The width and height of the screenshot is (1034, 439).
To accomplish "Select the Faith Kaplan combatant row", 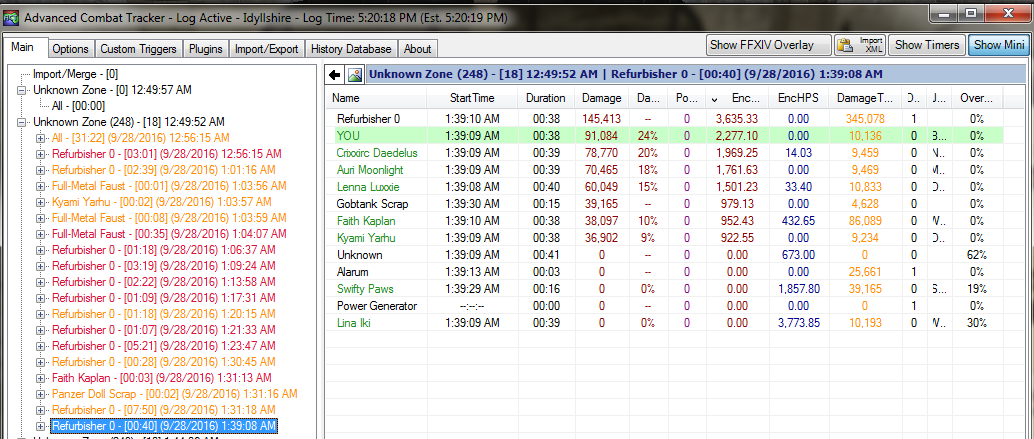I will (664, 221).
